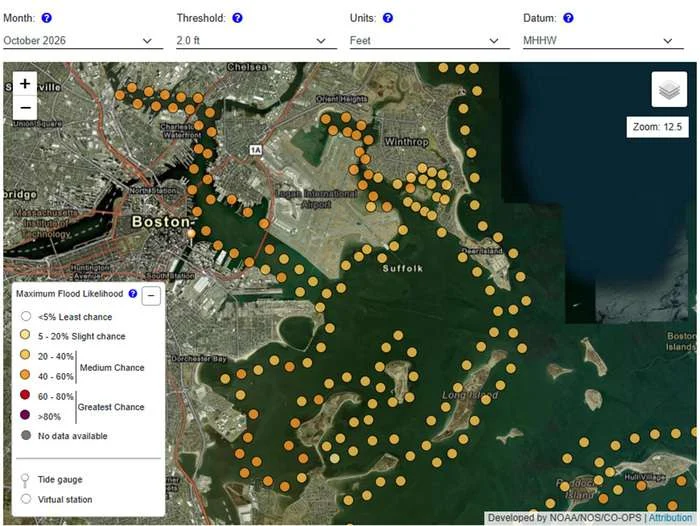Click the Zoom: 12.5 indicator
The width and height of the screenshot is (700, 526).
pyautogui.click(x=657, y=127)
